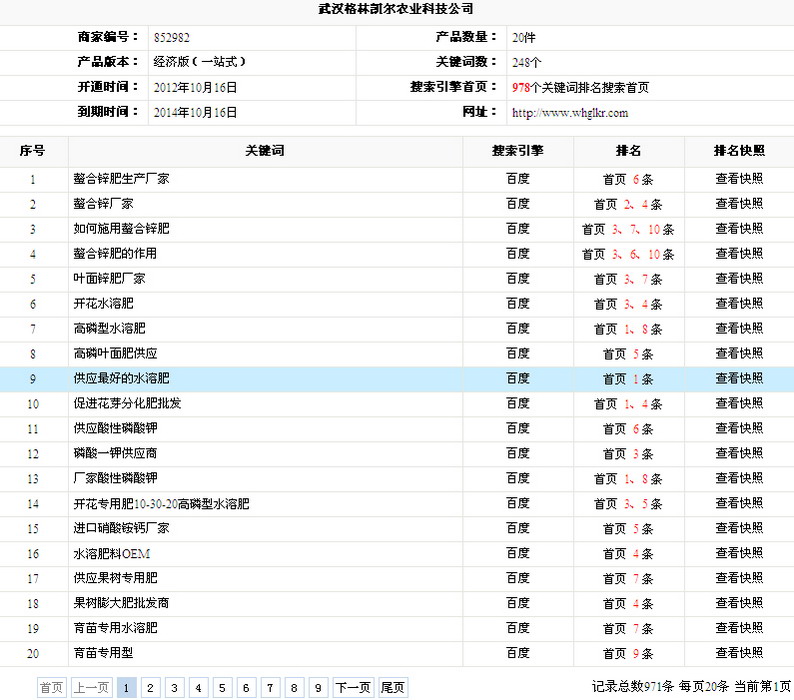Go to page 6 in pagination
This screenshot has height=700, width=794.
click(246, 688)
